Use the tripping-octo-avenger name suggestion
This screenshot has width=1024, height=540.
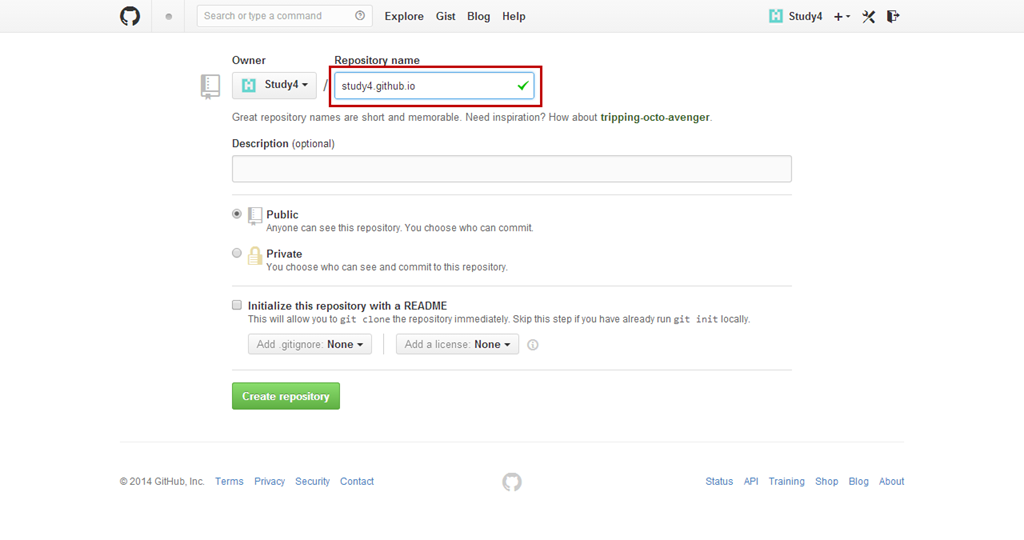654,118
